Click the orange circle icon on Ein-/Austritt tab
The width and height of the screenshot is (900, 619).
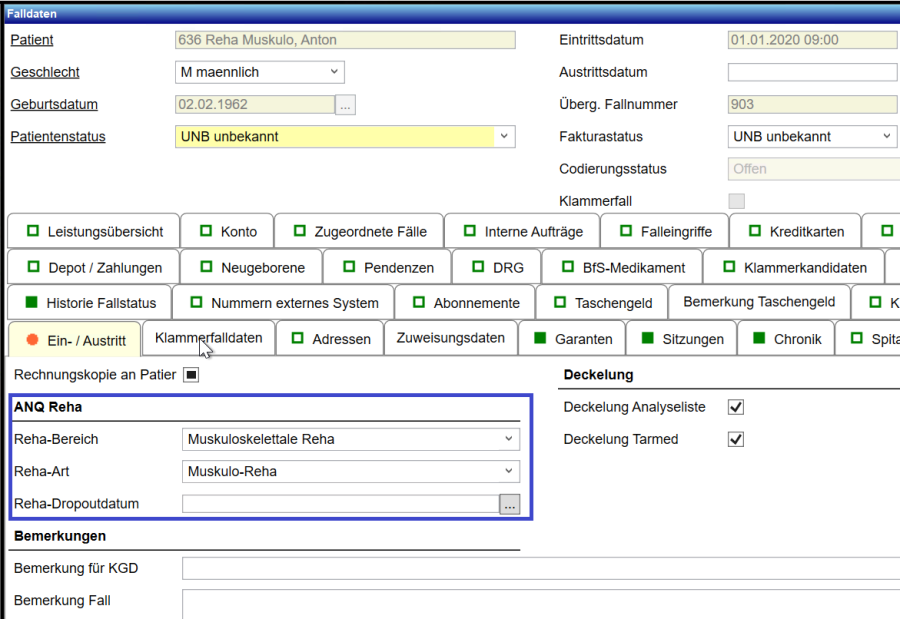[x=32, y=340]
